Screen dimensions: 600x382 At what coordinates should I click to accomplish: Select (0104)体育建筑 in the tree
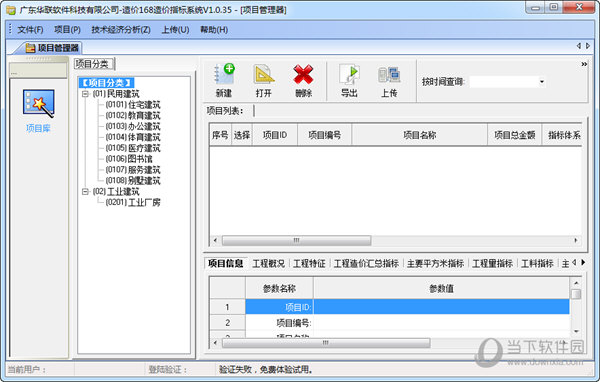[x=133, y=137]
